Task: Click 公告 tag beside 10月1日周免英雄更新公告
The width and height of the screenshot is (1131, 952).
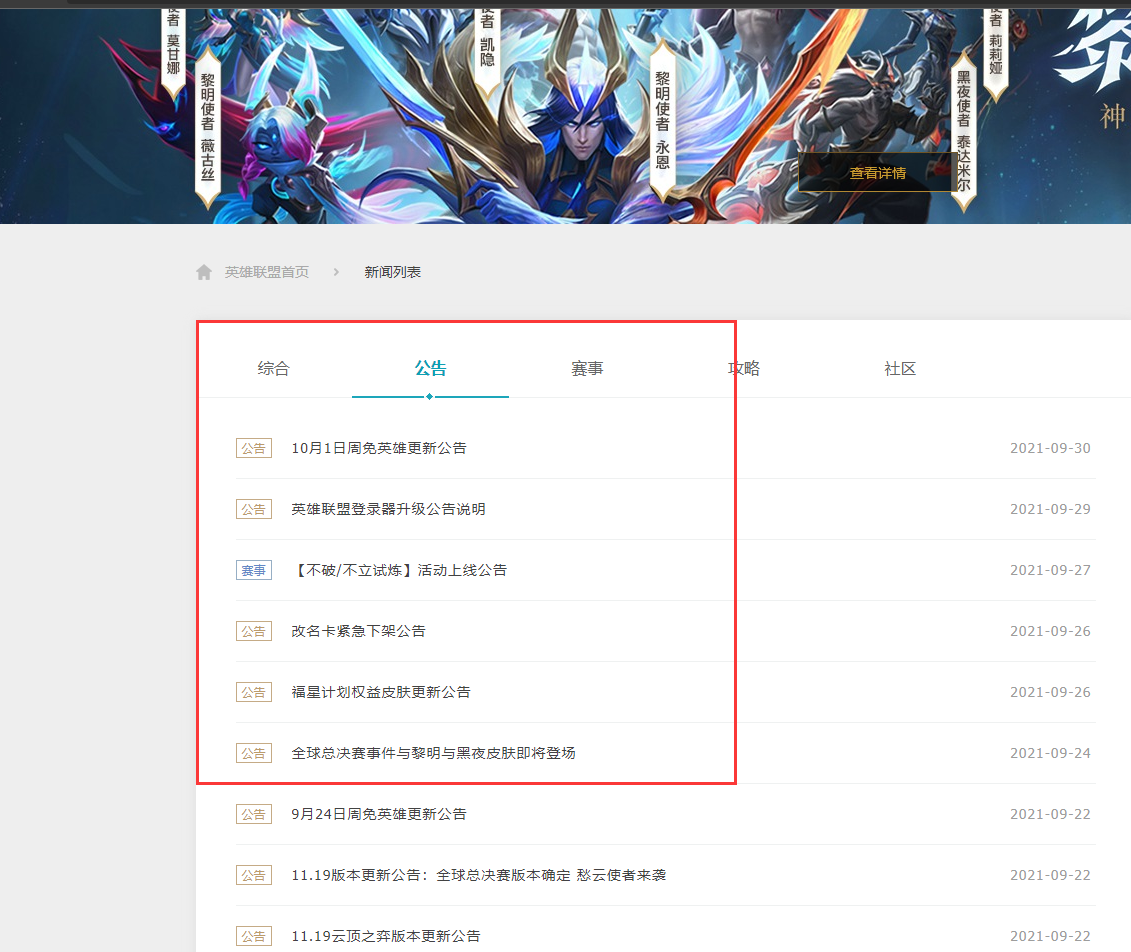Action: click(254, 448)
